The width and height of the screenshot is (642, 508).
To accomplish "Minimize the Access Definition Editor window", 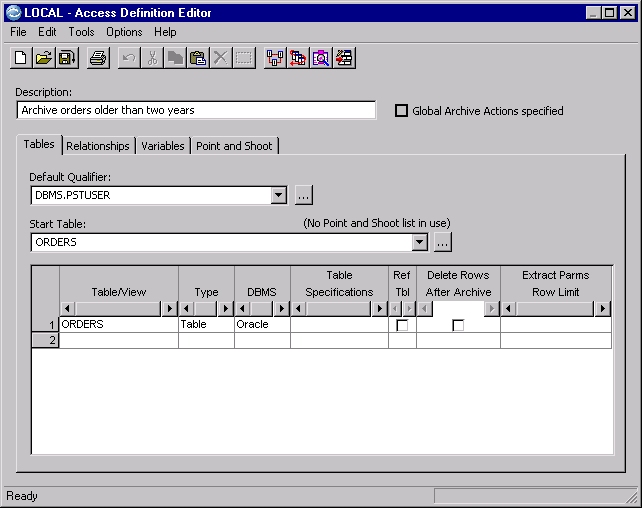I will [x=593, y=13].
